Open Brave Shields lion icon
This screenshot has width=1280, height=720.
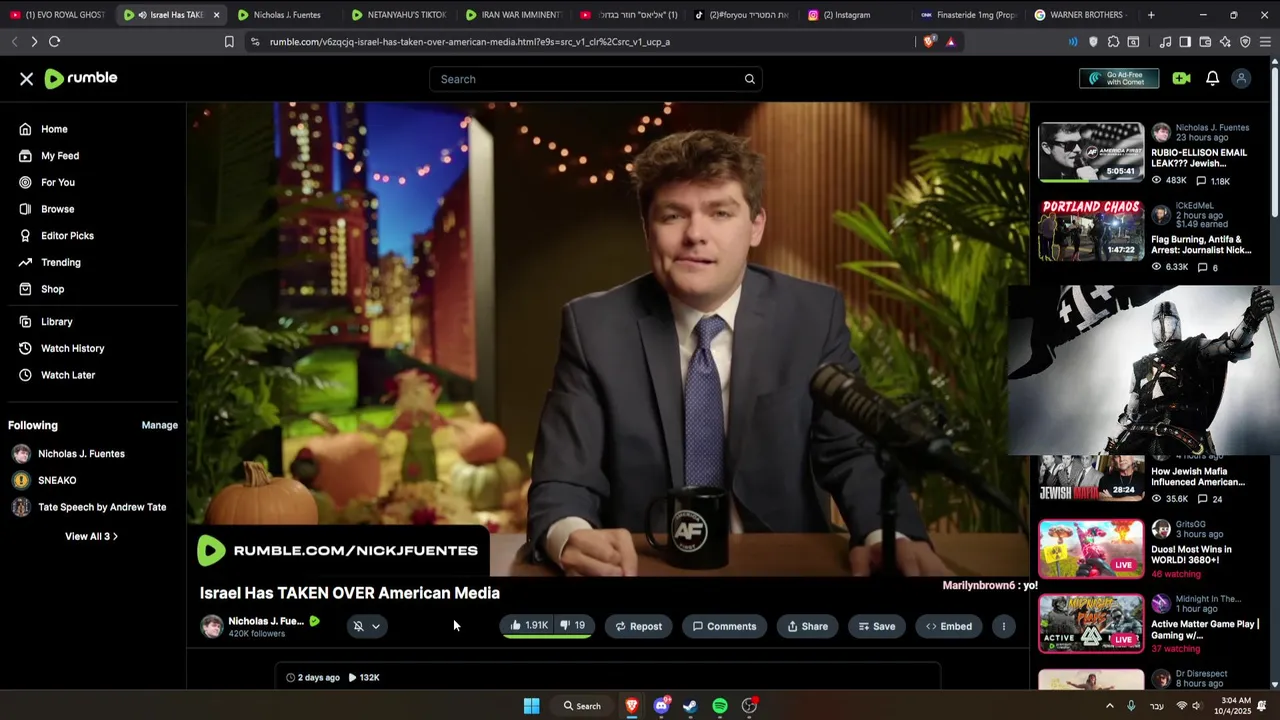click(929, 41)
